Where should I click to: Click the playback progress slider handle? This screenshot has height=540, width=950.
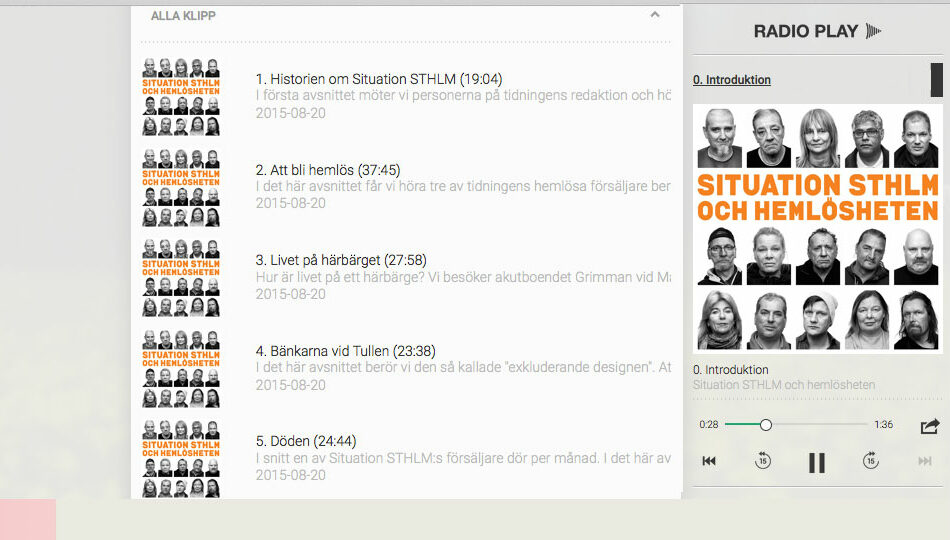[x=766, y=425]
